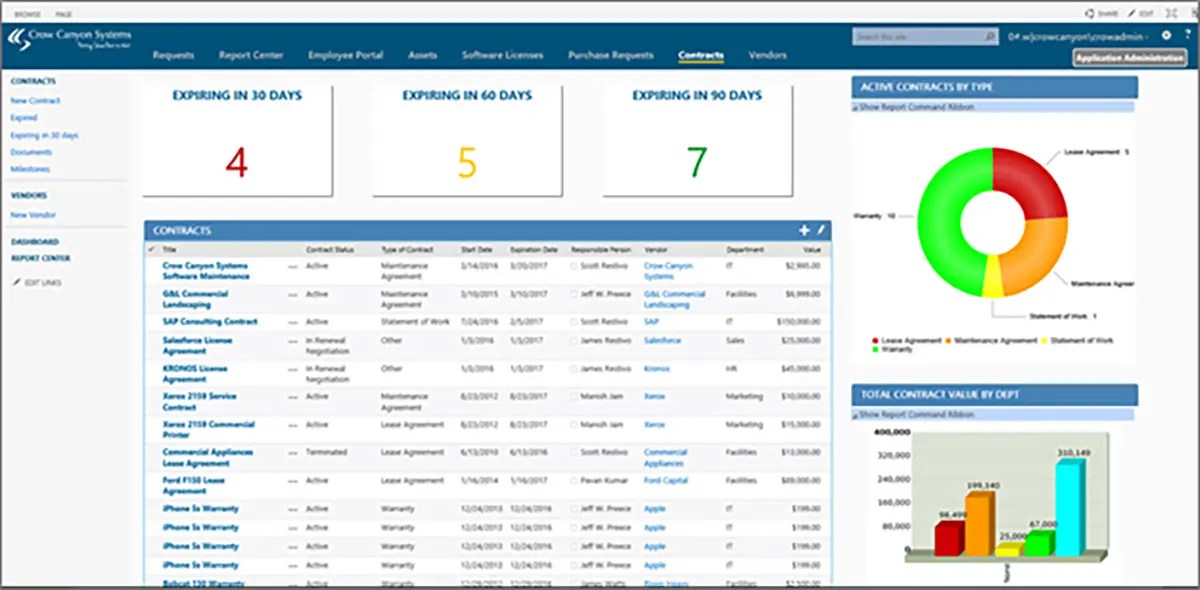
Task: Go to the Report Center tab
Action: tap(251, 56)
